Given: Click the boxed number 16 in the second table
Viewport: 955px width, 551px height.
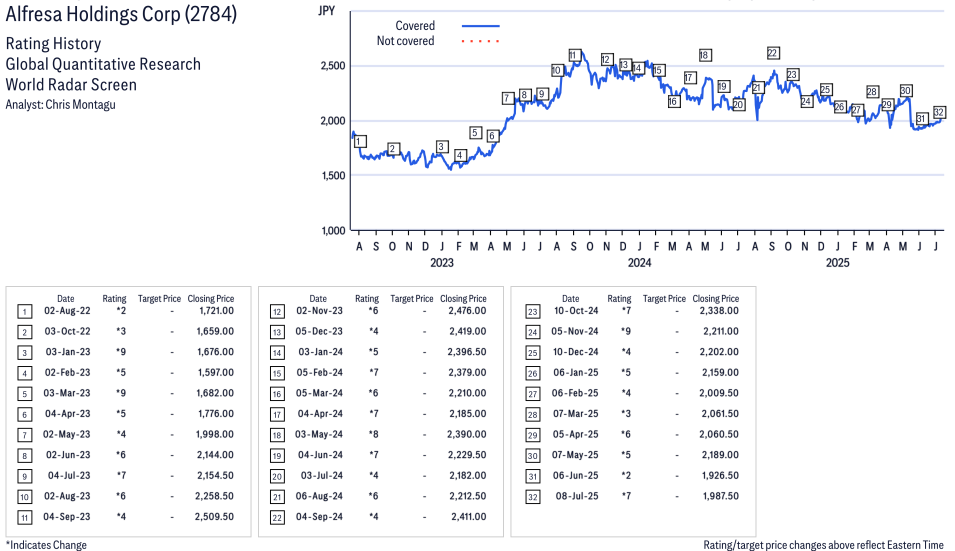Looking at the screenshot, I should (277, 394).
